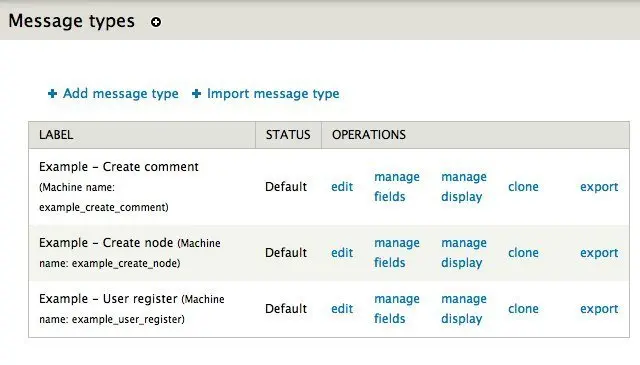This screenshot has height=365, width=640.
Task: Click Default status in User register row
Action: tap(286, 309)
